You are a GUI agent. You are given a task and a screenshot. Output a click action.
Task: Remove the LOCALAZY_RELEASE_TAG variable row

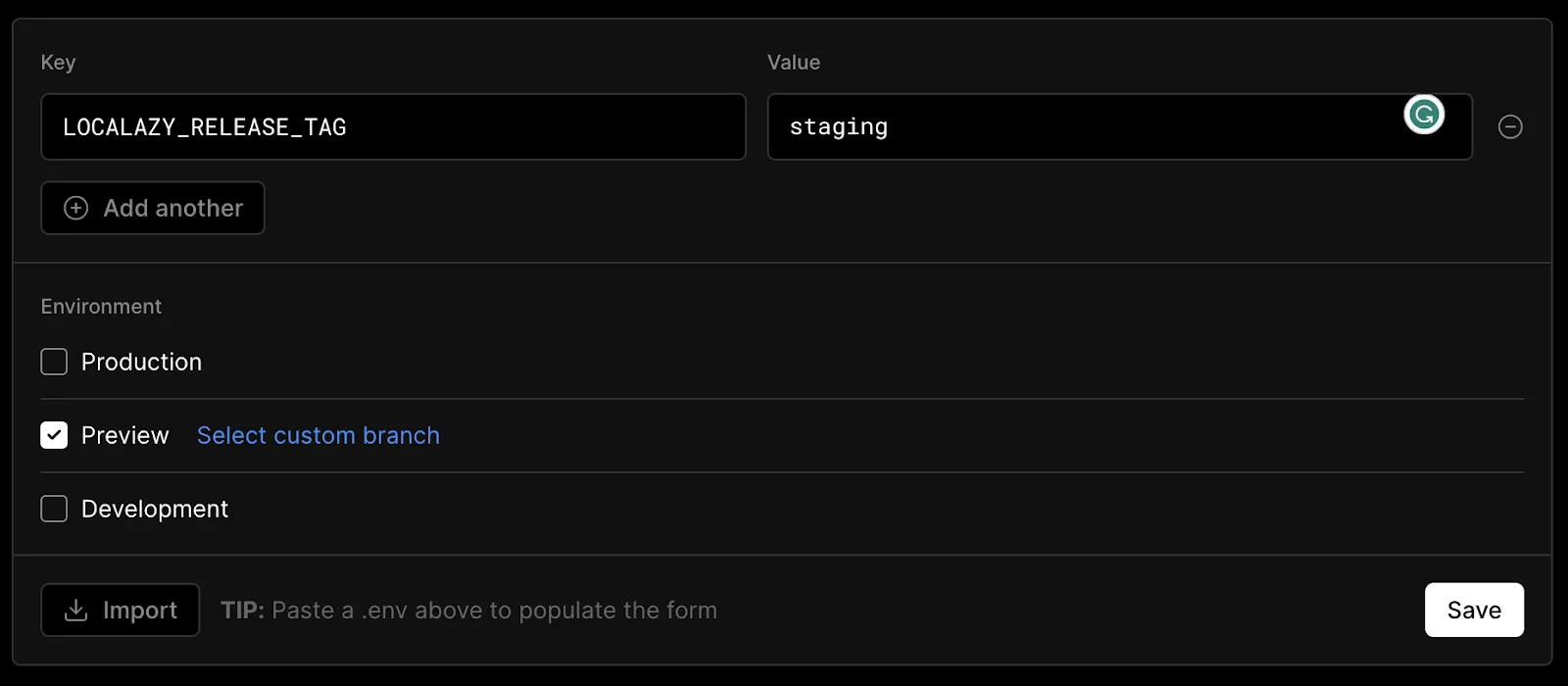pyautogui.click(x=1510, y=127)
